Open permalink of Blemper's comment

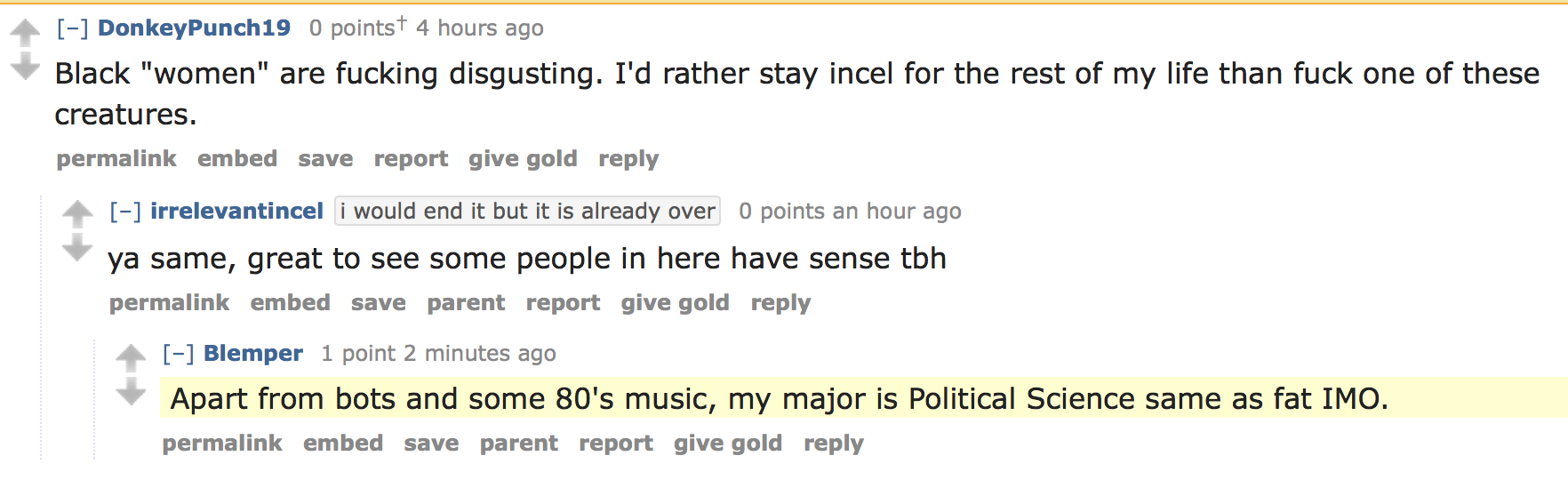coord(222,444)
